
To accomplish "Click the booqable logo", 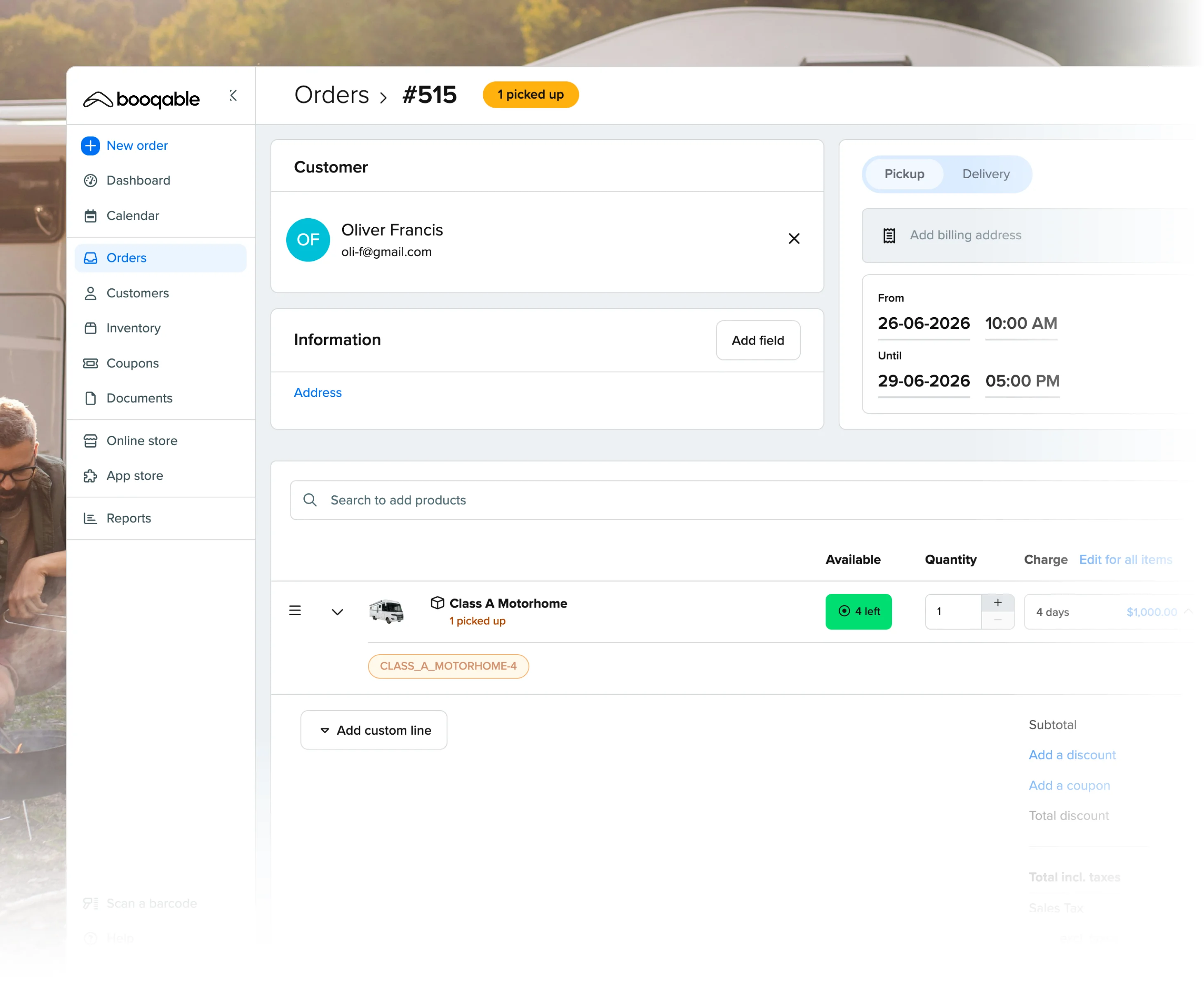I will coord(141,99).
